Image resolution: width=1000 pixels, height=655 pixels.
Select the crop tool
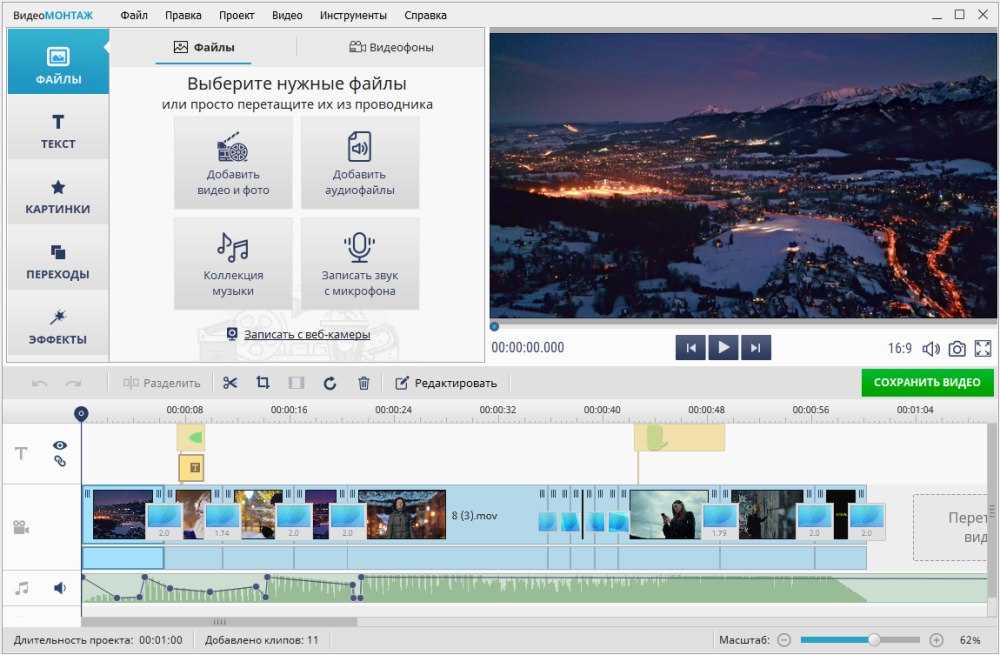263,383
